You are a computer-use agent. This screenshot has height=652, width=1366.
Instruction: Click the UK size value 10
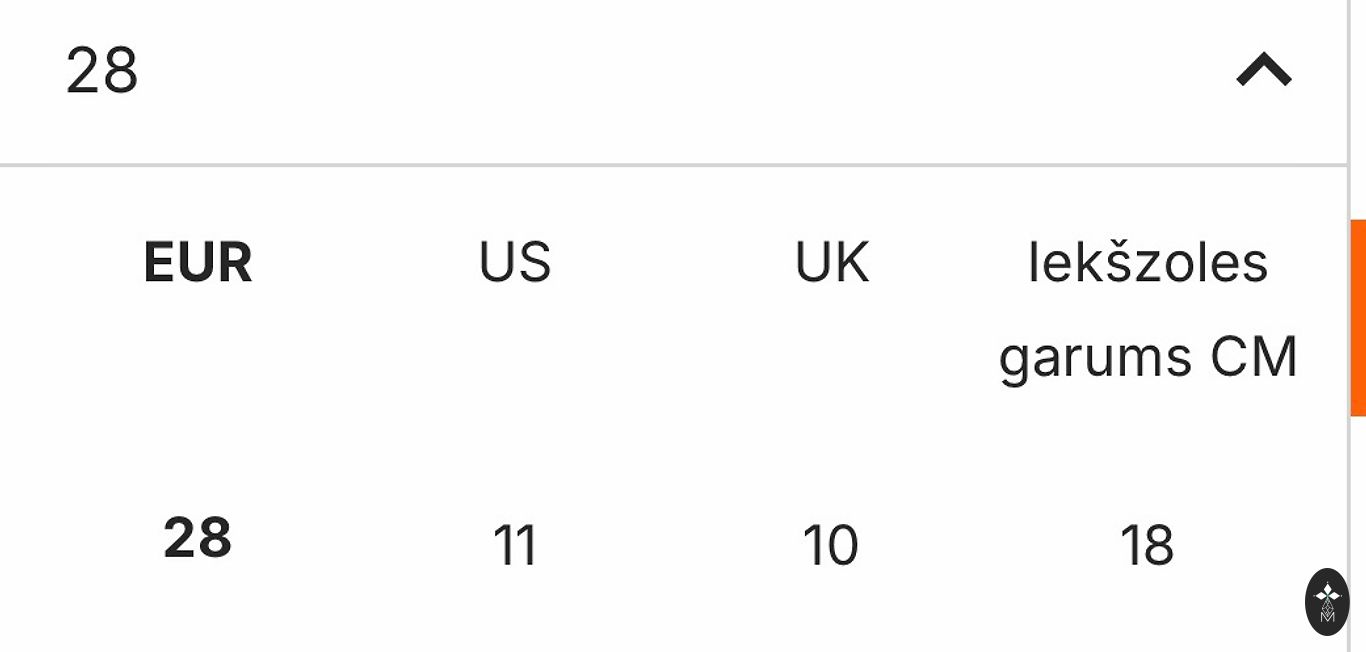(x=831, y=546)
